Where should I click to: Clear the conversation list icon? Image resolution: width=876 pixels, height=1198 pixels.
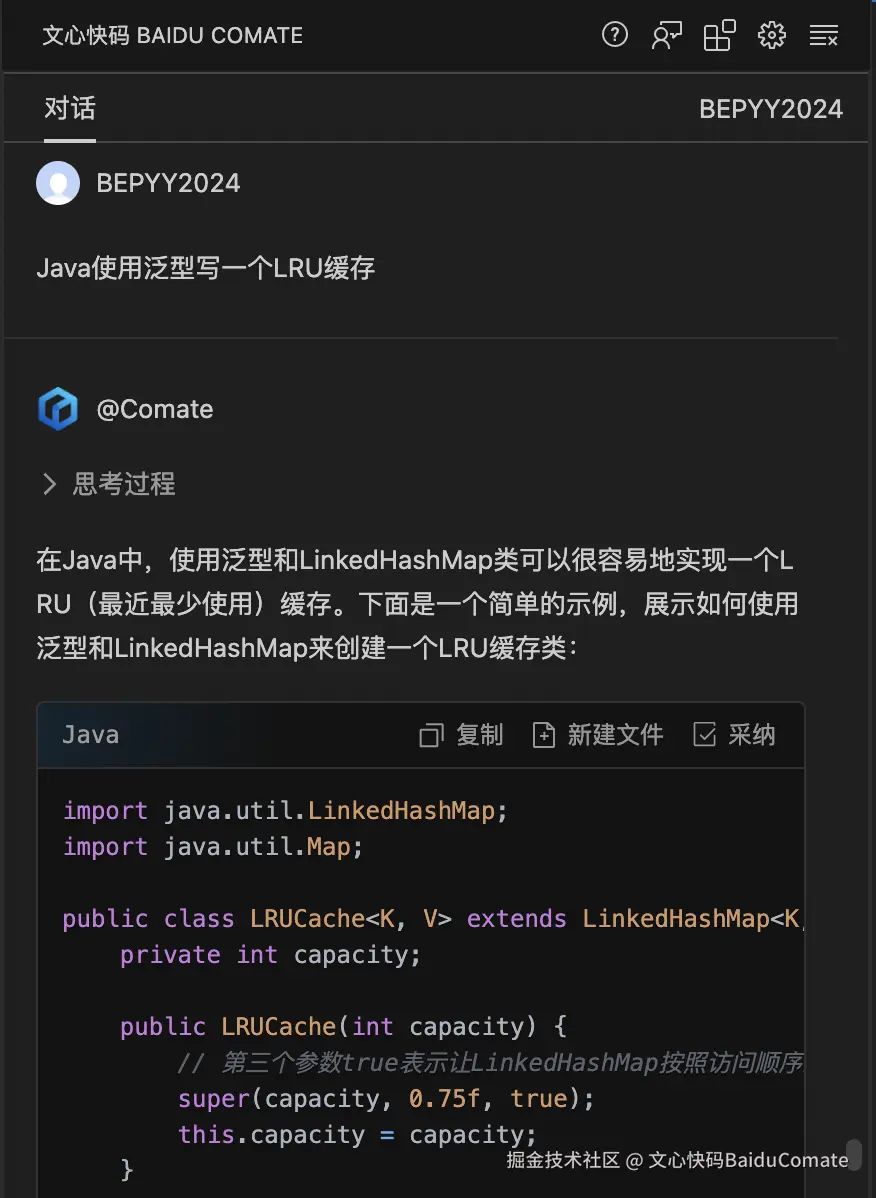[824, 36]
